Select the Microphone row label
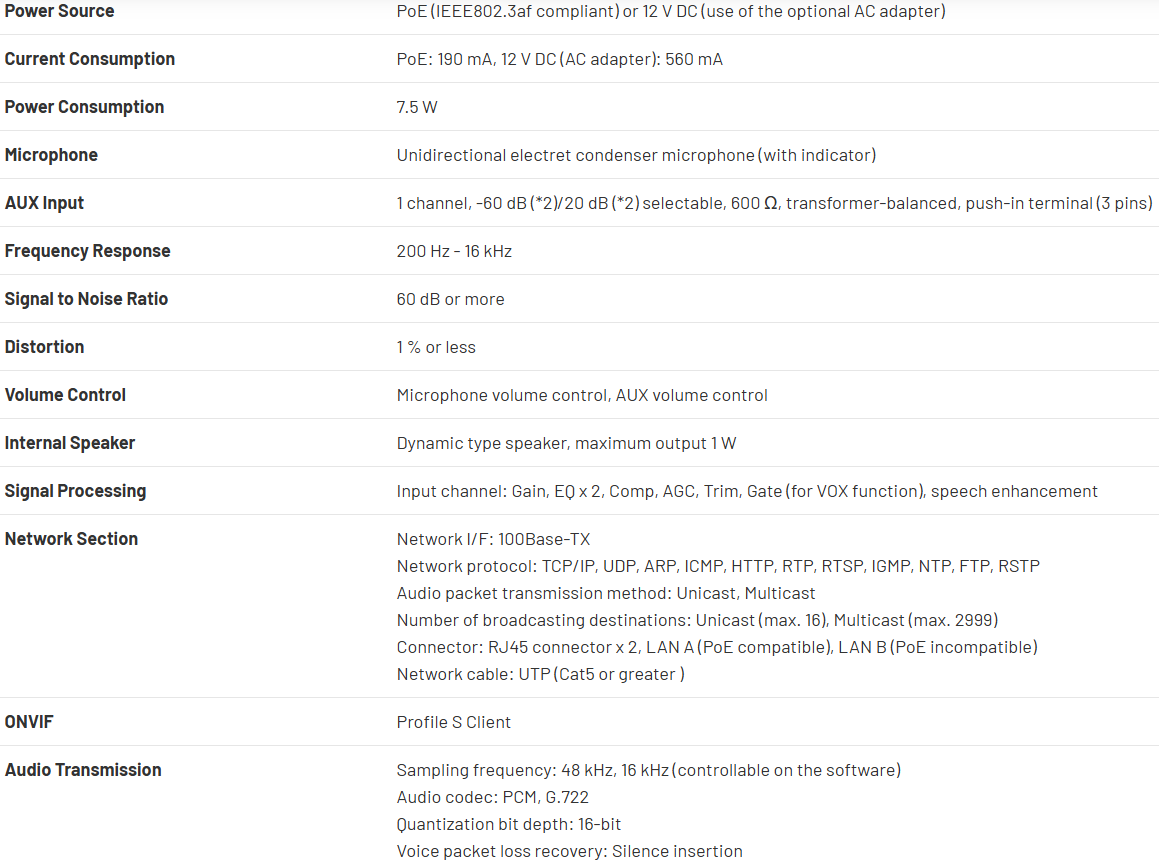 click(x=51, y=155)
